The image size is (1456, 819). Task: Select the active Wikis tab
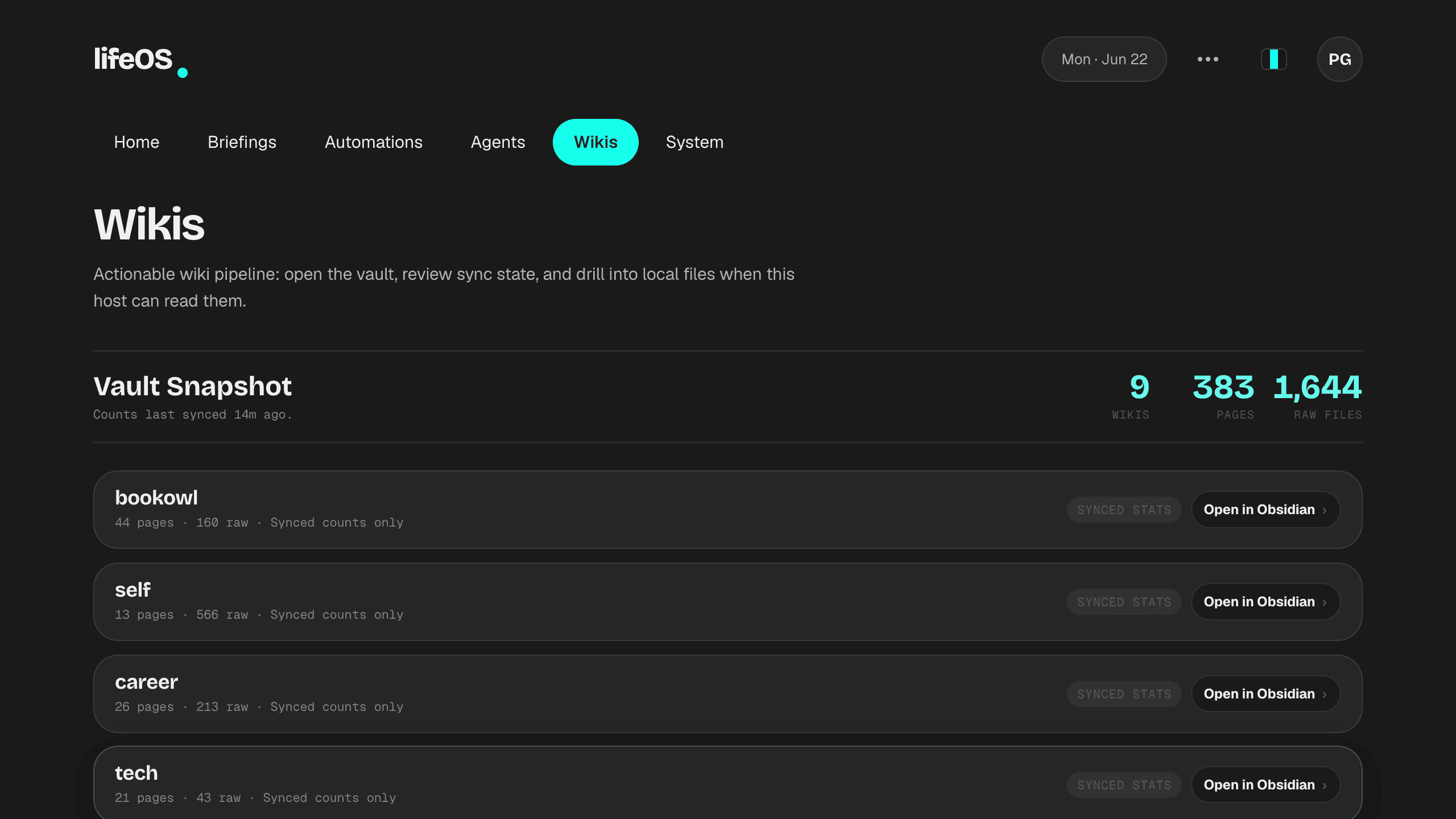(x=595, y=142)
